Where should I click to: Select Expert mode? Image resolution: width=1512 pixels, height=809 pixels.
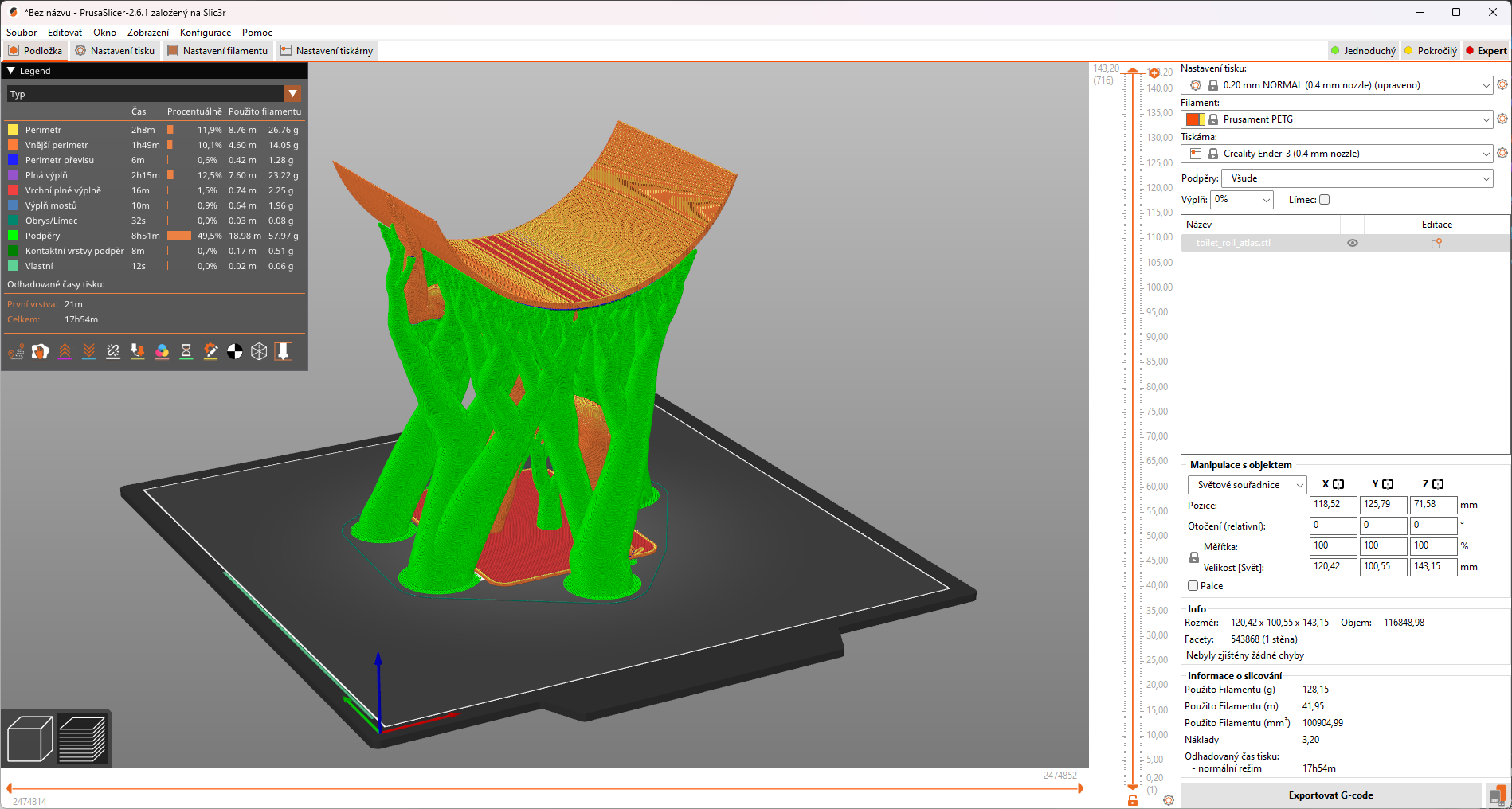[x=1487, y=50]
